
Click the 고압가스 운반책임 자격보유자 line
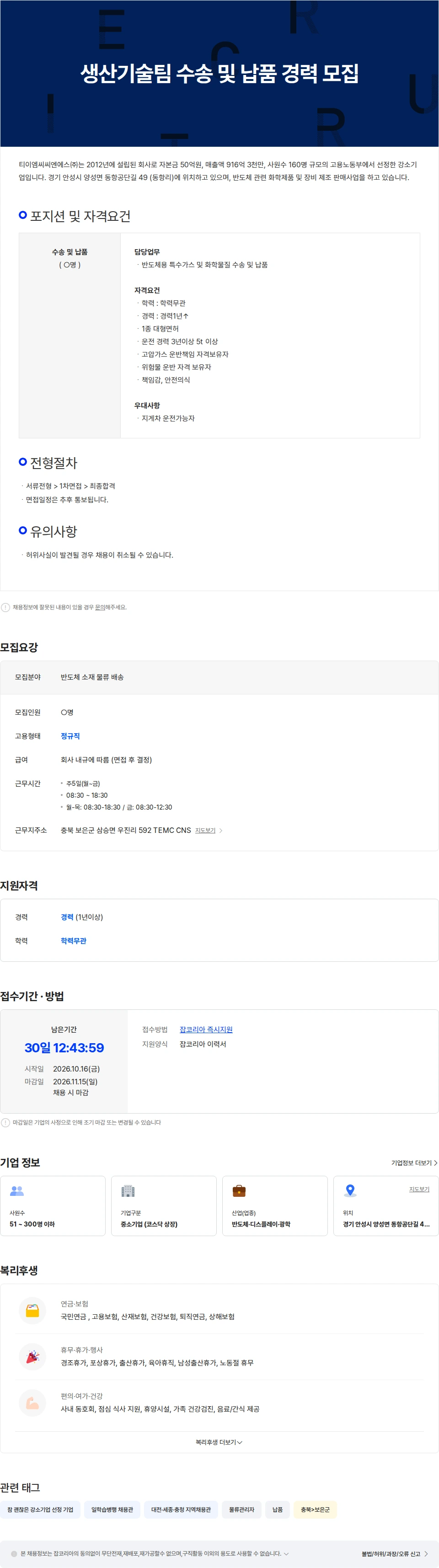pyautogui.click(x=185, y=354)
